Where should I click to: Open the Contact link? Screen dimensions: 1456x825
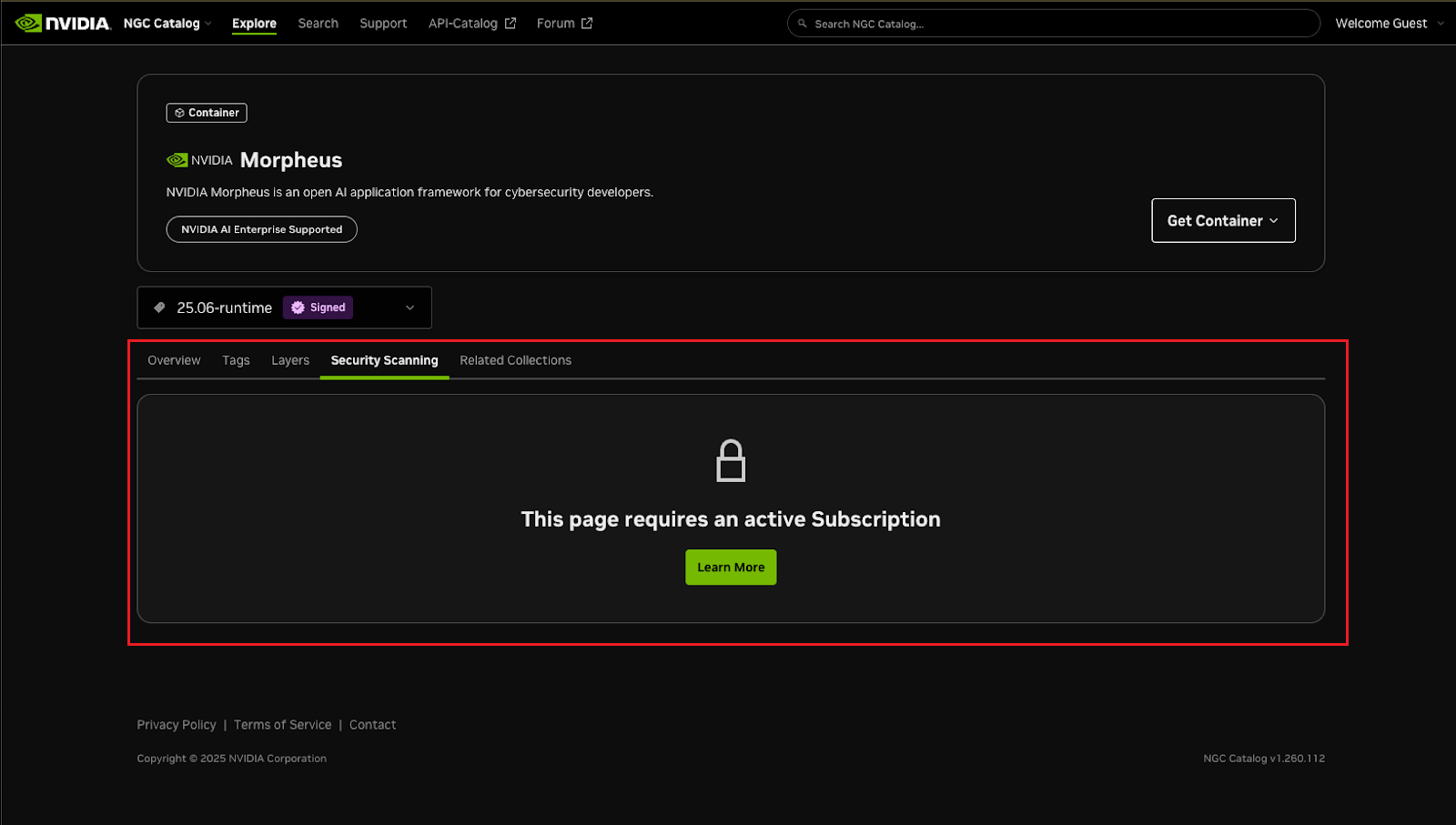[372, 725]
